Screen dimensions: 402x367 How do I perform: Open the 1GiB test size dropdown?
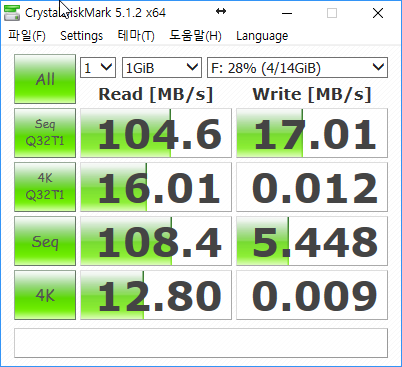click(162, 68)
